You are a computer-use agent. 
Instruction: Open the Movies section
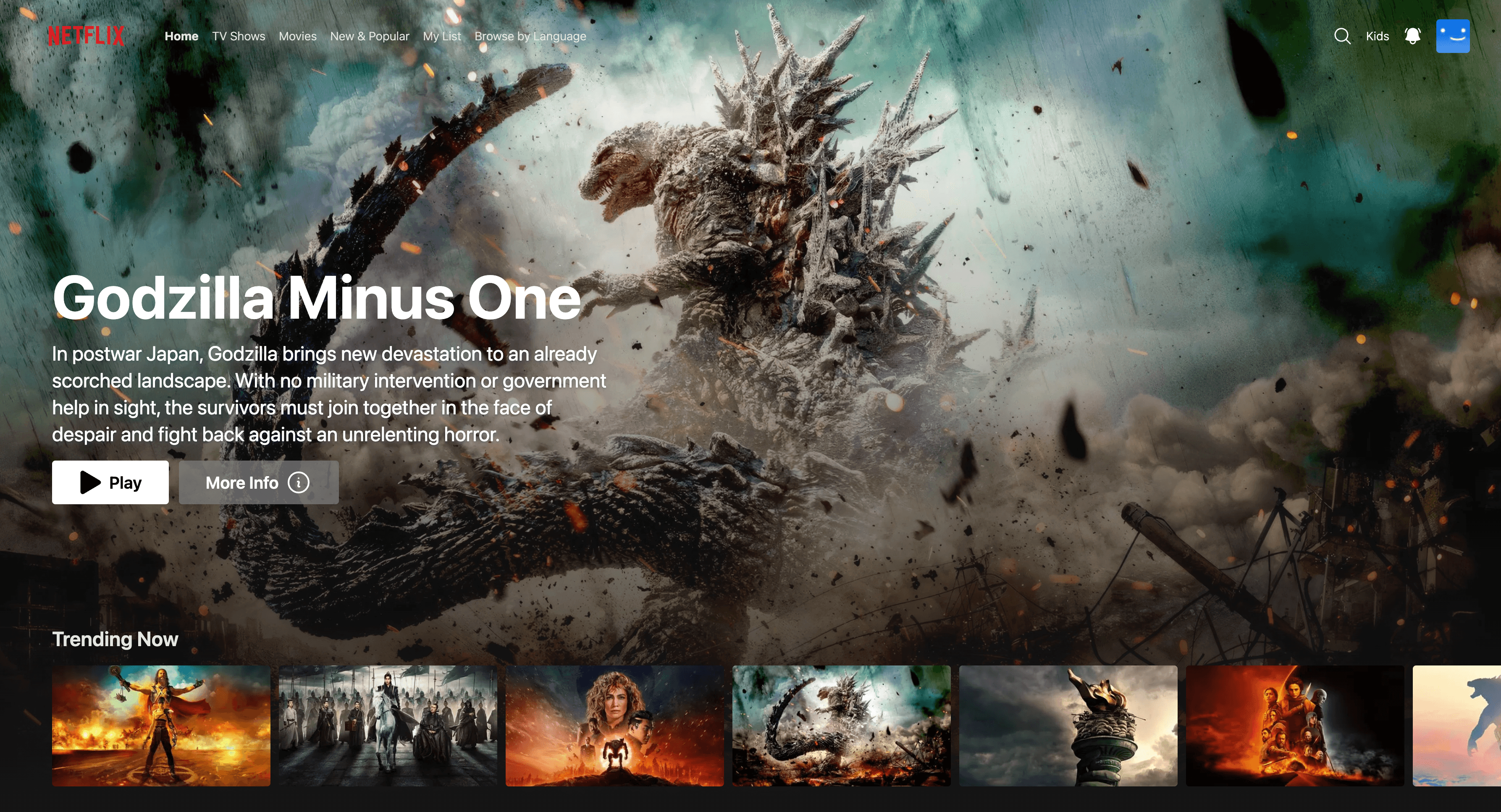[298, 36]
